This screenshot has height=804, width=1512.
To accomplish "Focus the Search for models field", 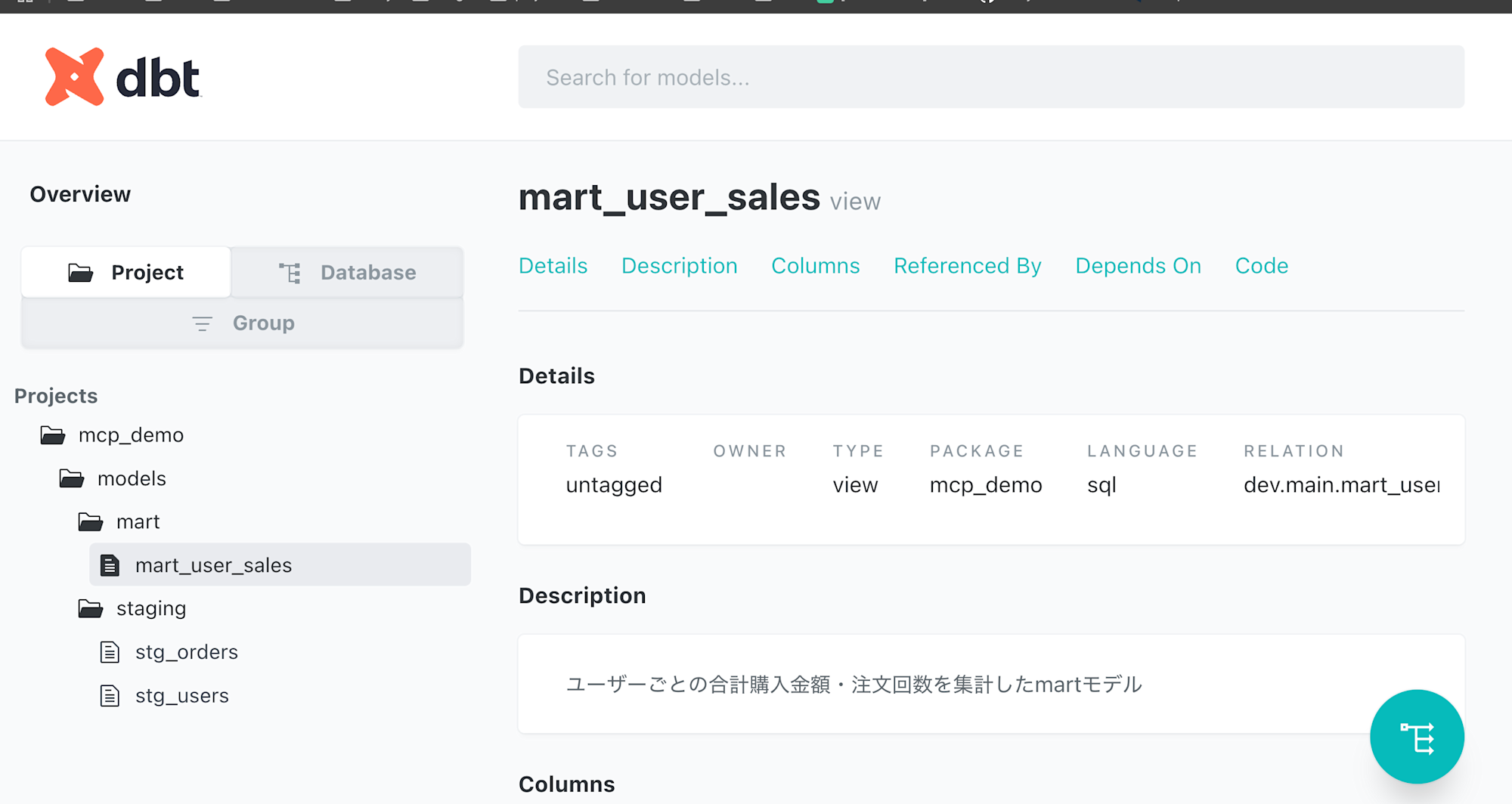I will [x=991, y=77].
